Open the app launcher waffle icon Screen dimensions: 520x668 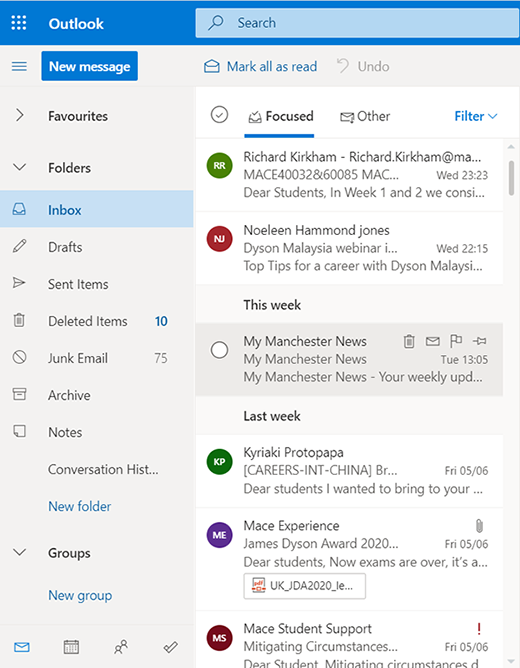pos(19,23)
